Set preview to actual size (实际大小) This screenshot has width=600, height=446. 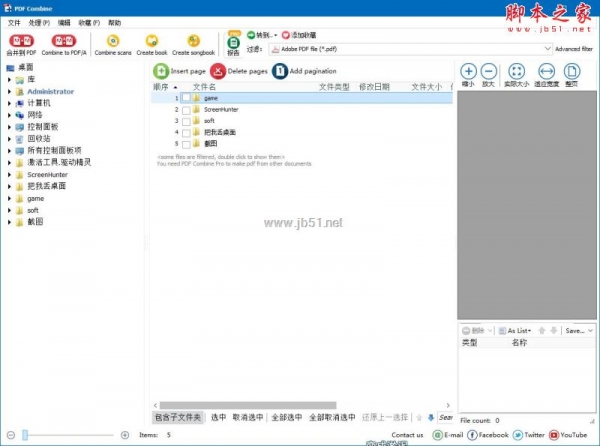tap(516, 71)
